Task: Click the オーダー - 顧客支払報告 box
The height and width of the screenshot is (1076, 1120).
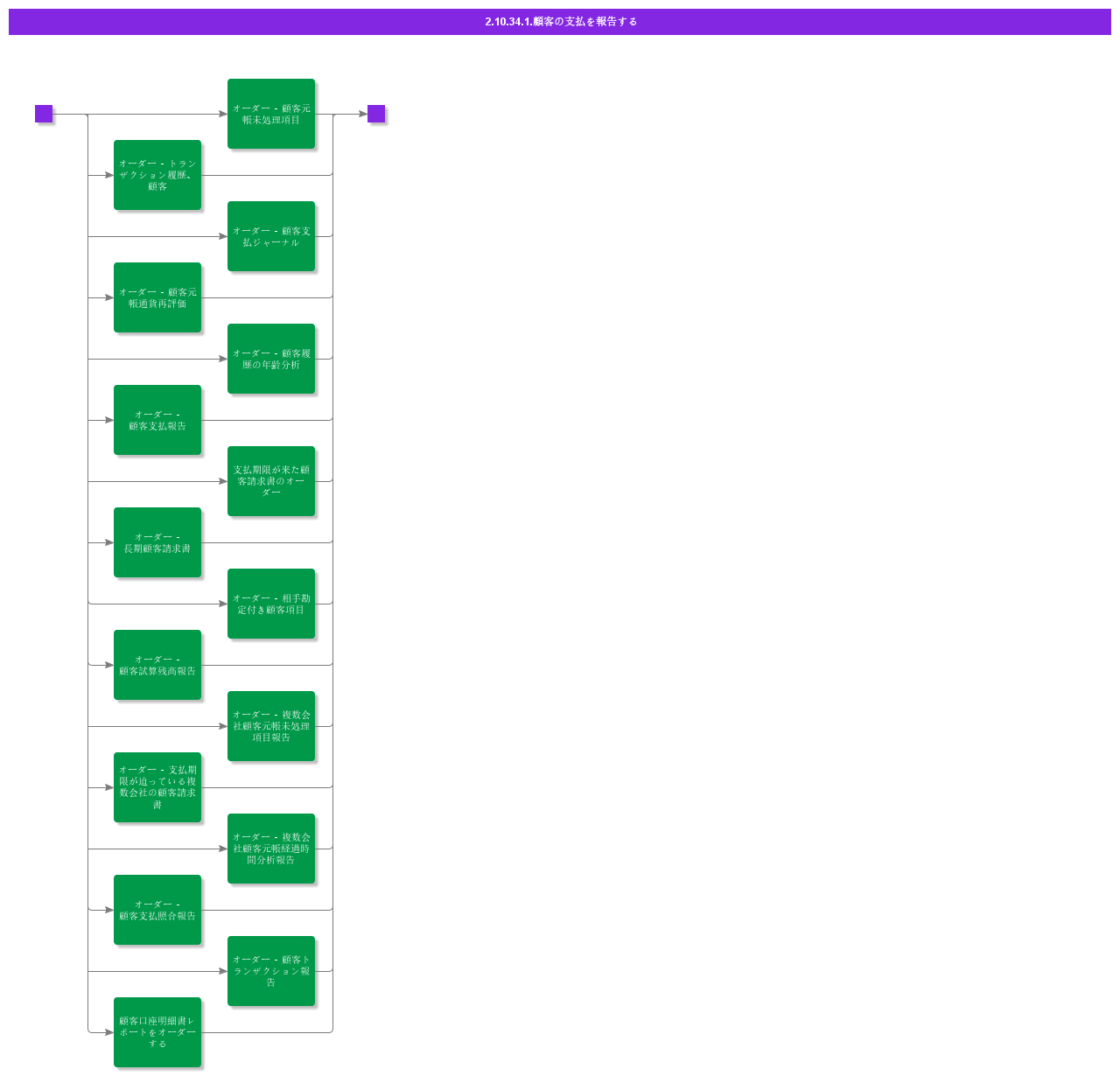Action: click(157, 420)
